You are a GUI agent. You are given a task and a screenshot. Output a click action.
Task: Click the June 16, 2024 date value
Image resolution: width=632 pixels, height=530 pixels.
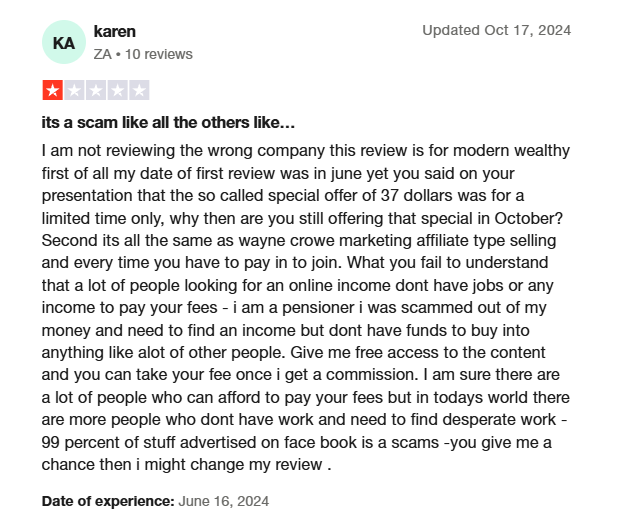224,501
